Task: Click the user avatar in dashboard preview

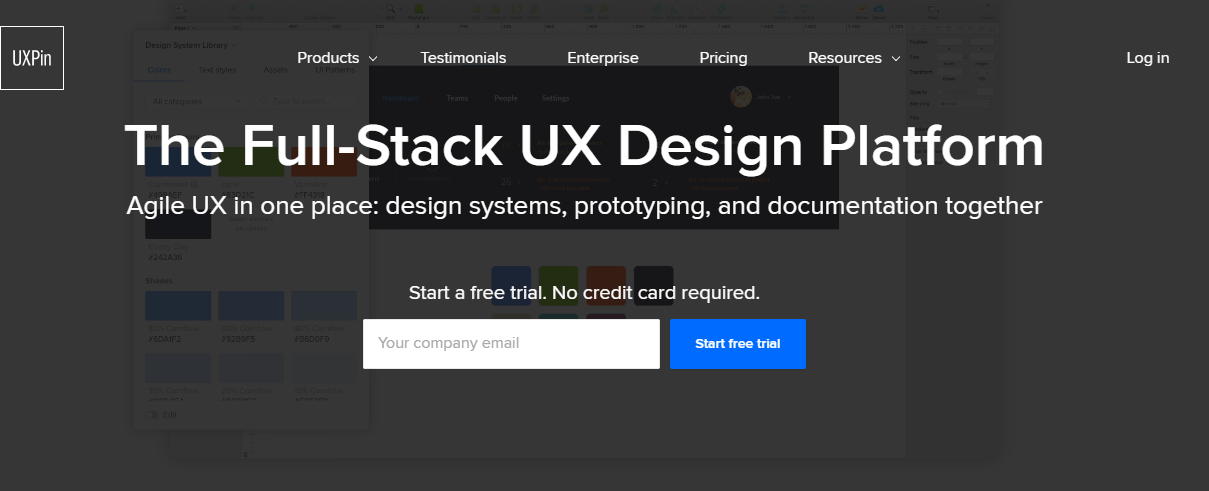Action: 741,97
